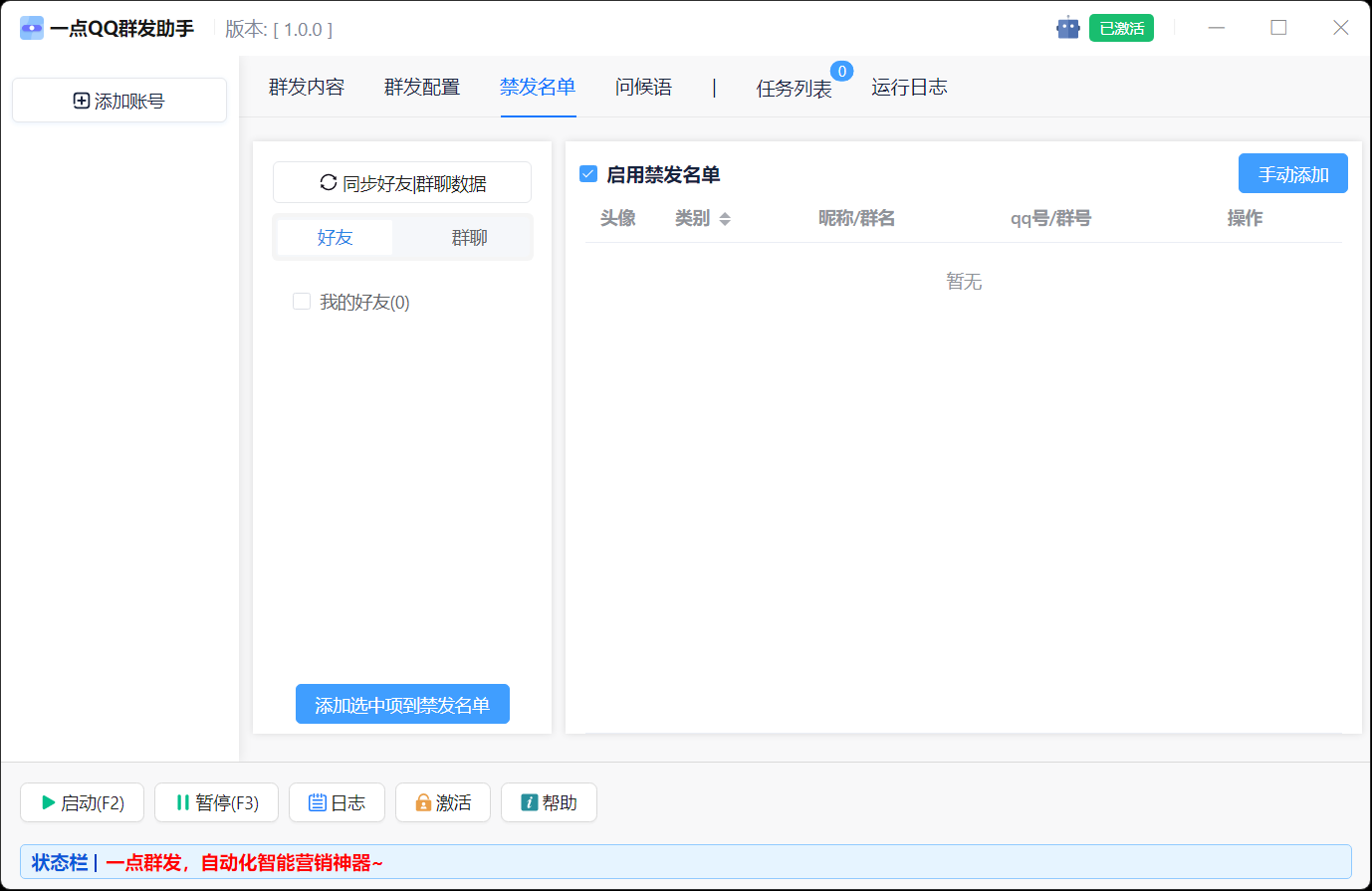
Task: Click the lock icon on the 激活 button
Action: pos(422,802)
